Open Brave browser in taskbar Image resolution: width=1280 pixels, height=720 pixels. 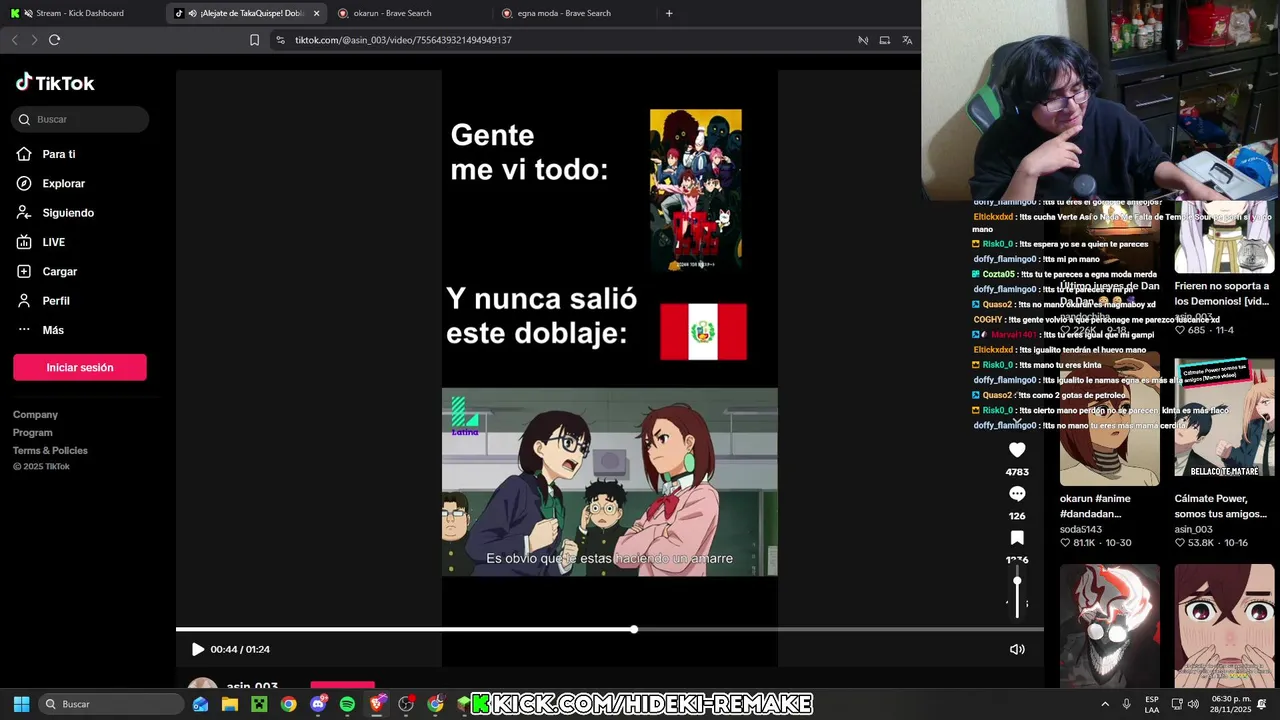click(x=377, y=704)
